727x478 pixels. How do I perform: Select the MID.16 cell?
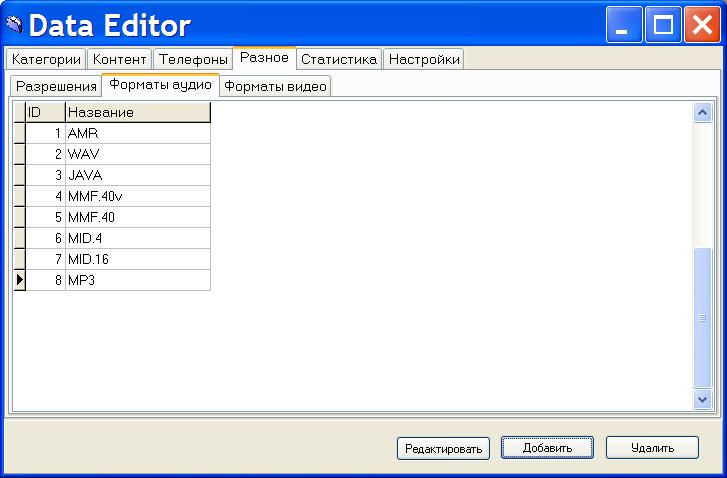(138, 259)
